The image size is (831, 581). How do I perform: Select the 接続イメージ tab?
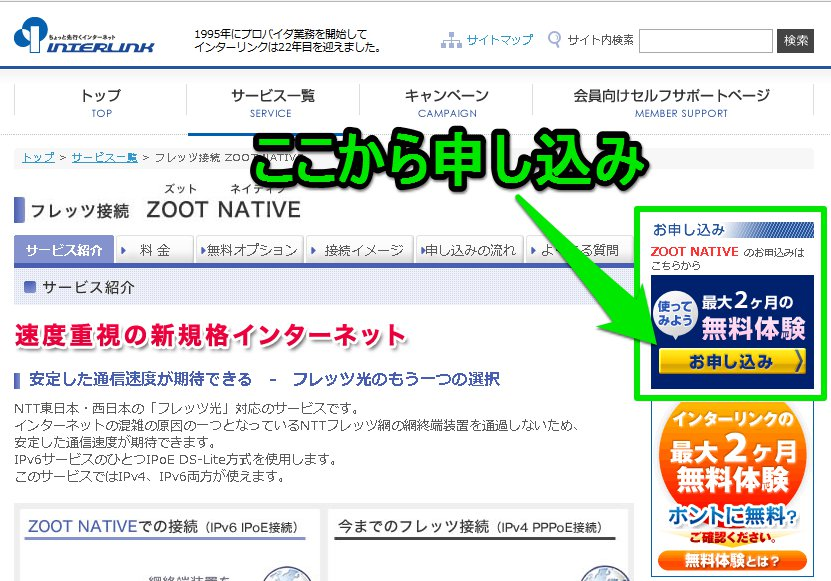[x=359, y=250]
